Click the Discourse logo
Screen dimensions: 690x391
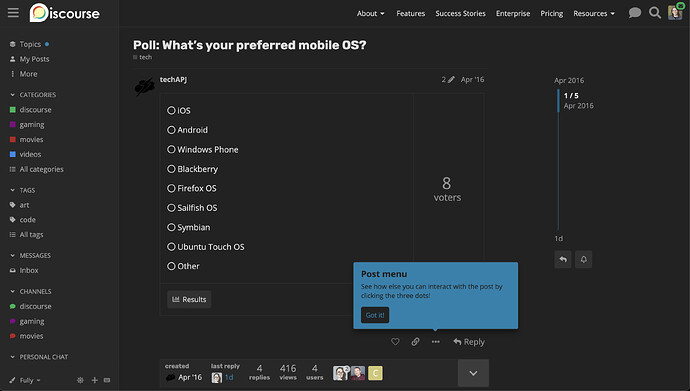[65, 13]
